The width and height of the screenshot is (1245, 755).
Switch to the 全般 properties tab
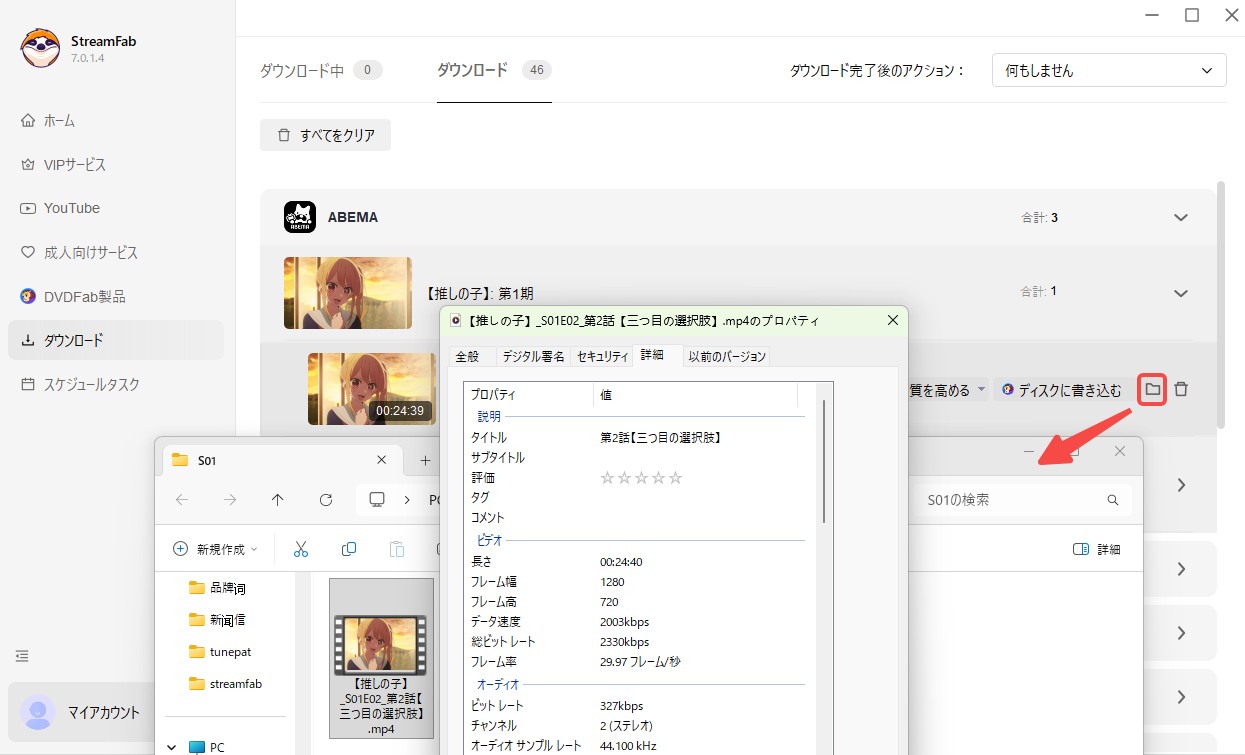click(470, 355)
